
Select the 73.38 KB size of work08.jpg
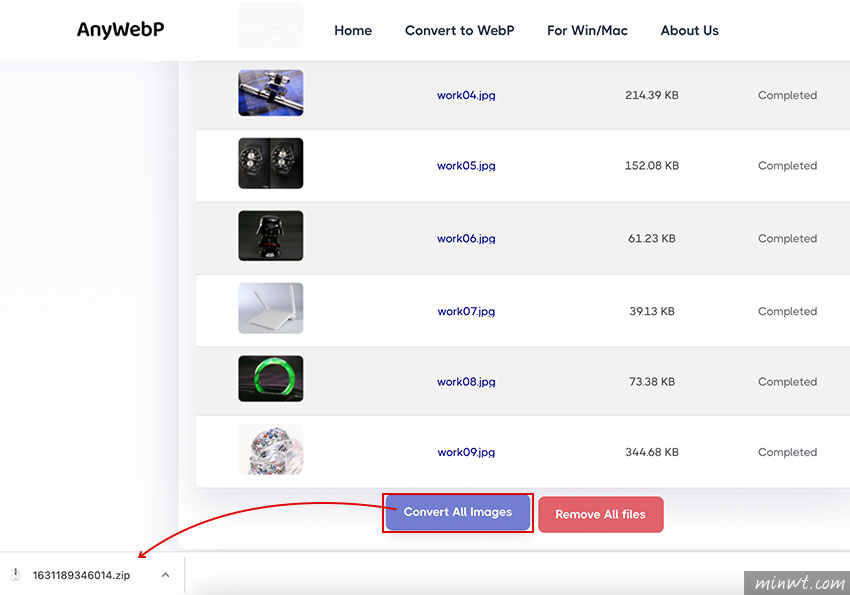pos(652,382)
